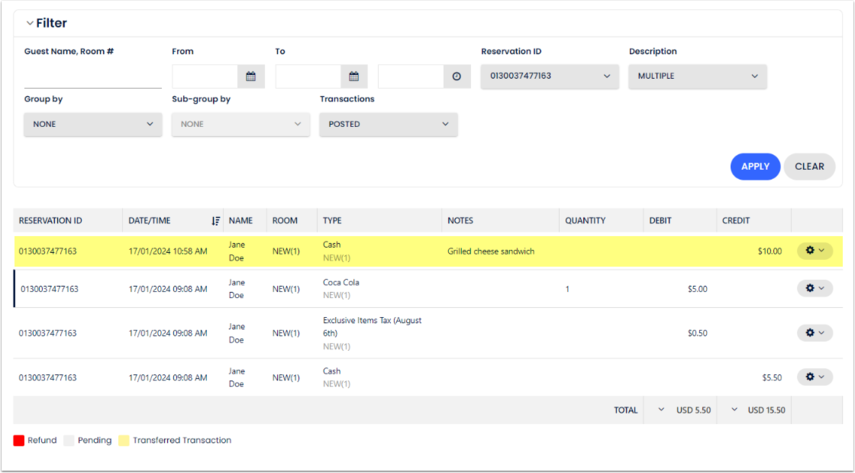855x473 pixels.
Task: Click the Reservation ID column header
Action: (x=51, y=220)
